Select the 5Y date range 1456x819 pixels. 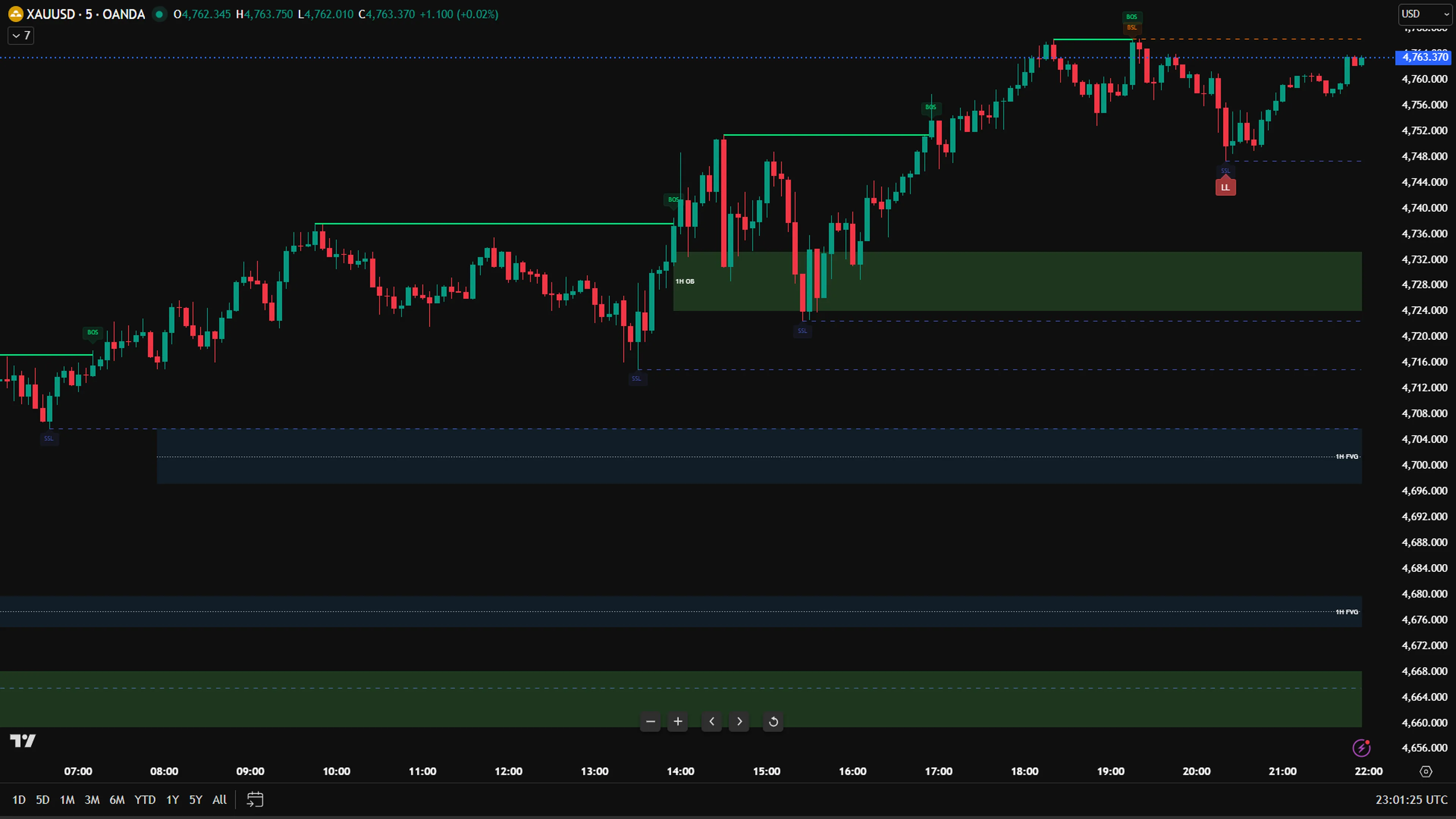(x=196, y=800)
